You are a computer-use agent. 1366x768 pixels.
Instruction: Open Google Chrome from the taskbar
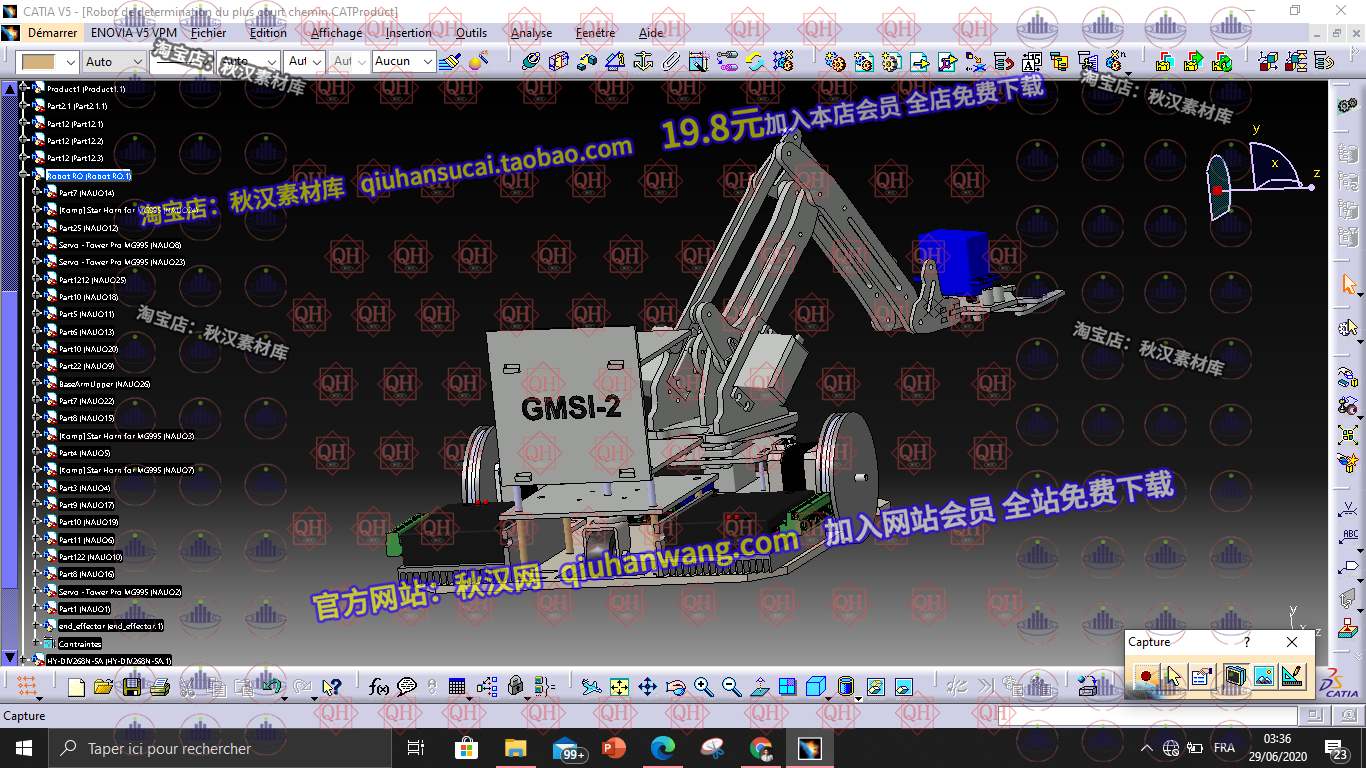pyautogui.click(x=761, y=748)
